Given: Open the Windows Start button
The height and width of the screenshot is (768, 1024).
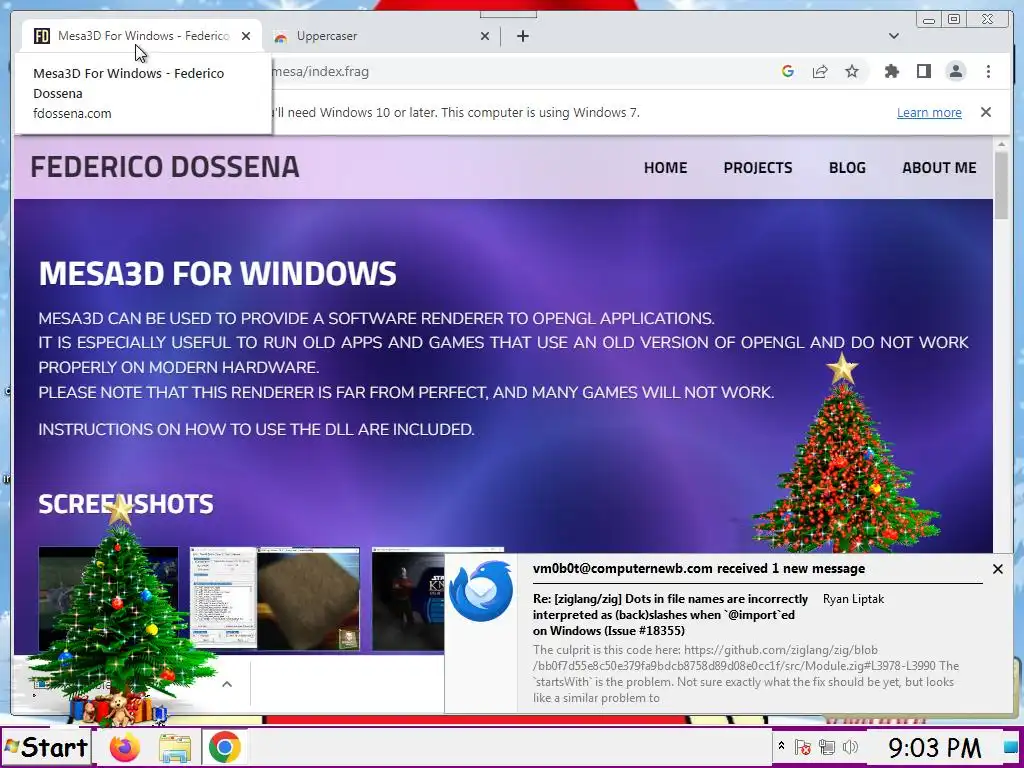Looking at the screenshot, I should click(x=46, y=747).
